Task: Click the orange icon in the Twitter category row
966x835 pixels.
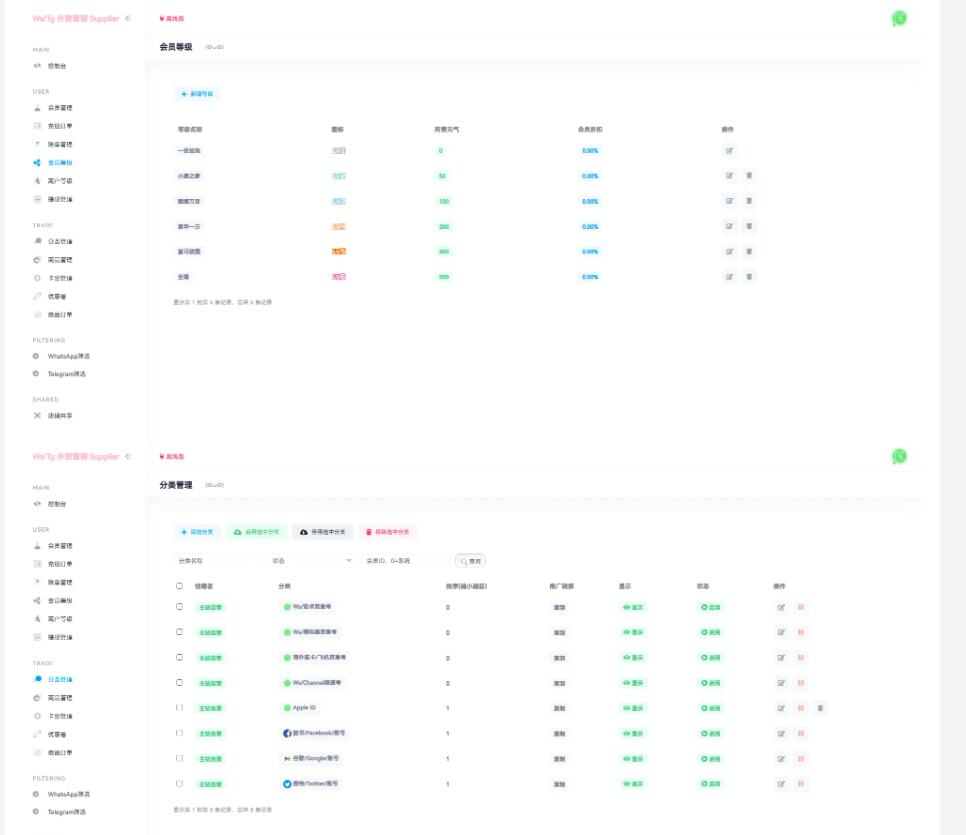Action: (801, 784)
